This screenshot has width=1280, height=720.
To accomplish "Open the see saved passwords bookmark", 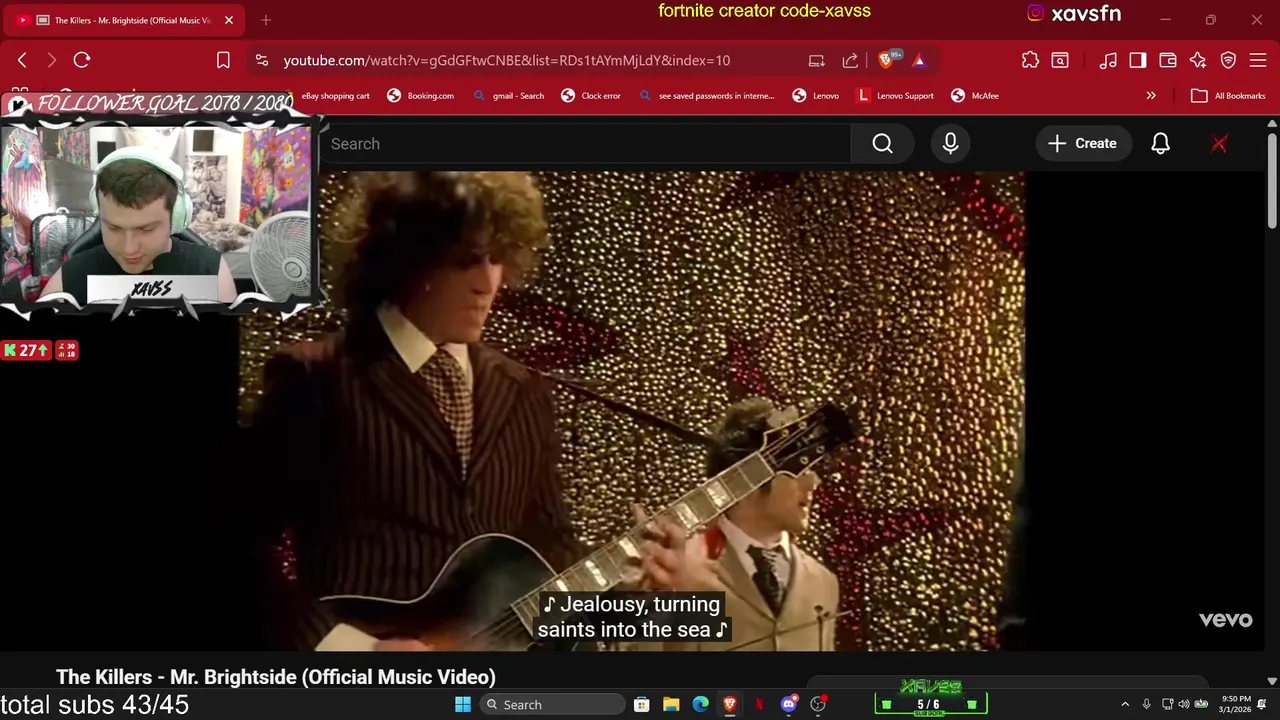I will tap(706, 96).
